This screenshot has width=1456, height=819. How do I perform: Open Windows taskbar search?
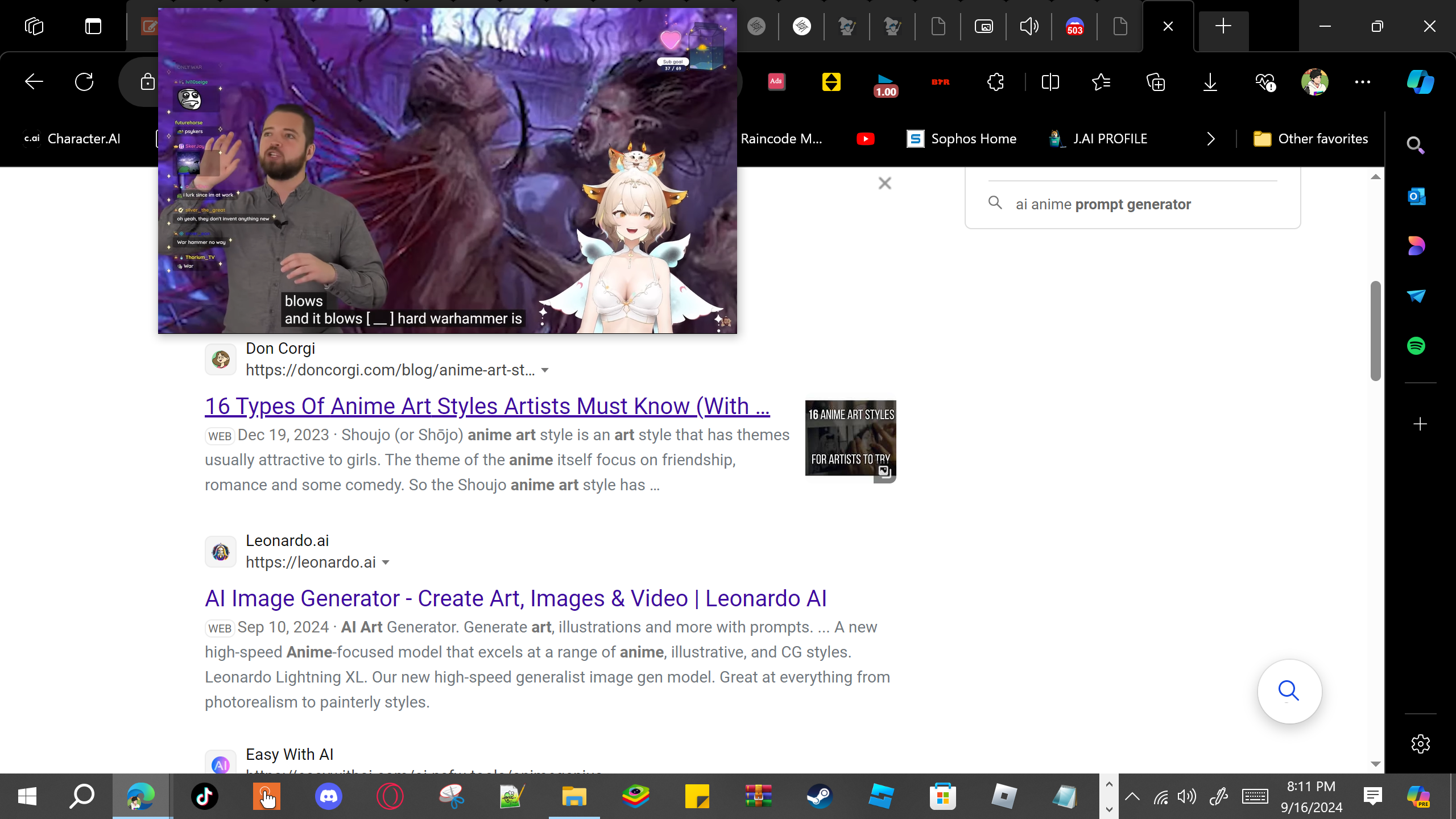pos(82,796)
